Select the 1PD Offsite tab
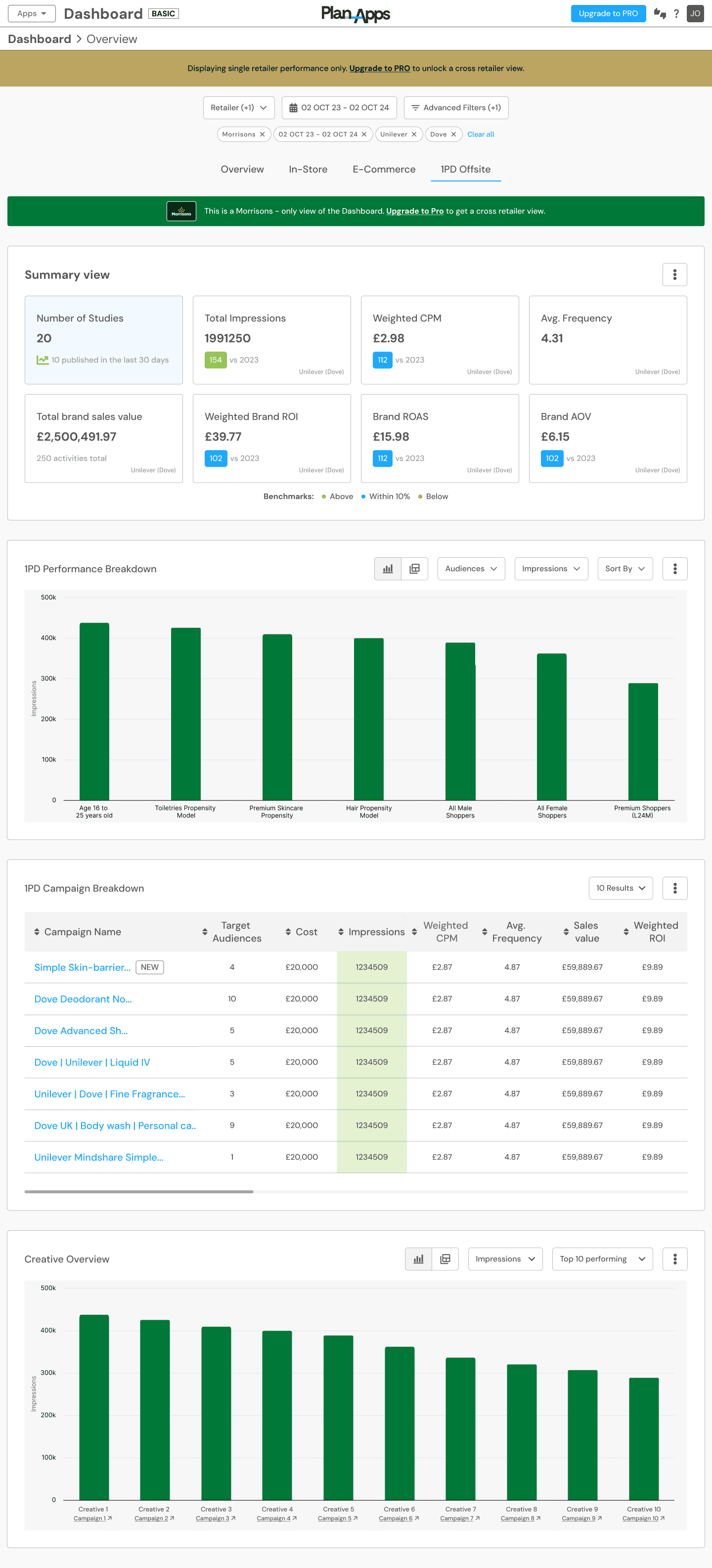 [x=466, y=169]
